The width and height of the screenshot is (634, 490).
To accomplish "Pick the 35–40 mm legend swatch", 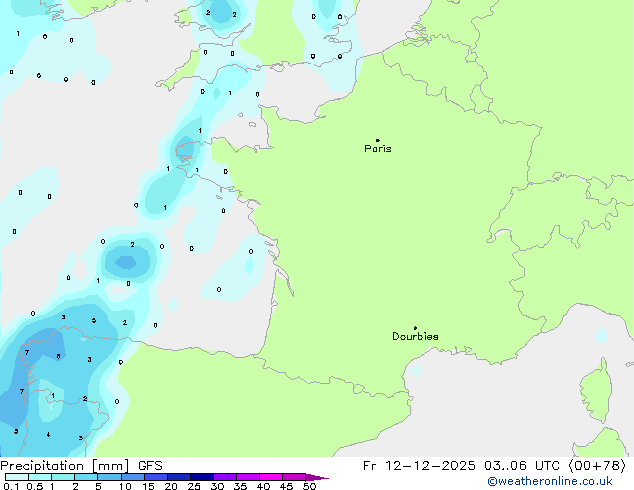I will (248, 477).
